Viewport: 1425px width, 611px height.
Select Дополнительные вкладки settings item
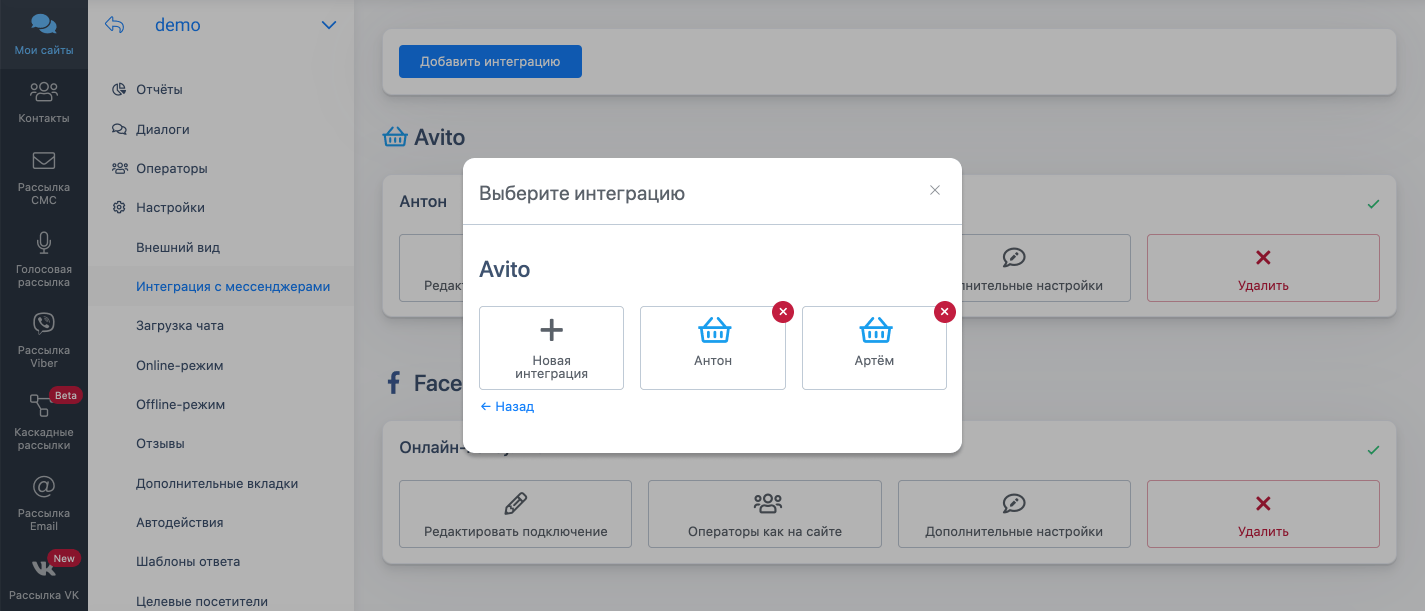pos(217,483)
